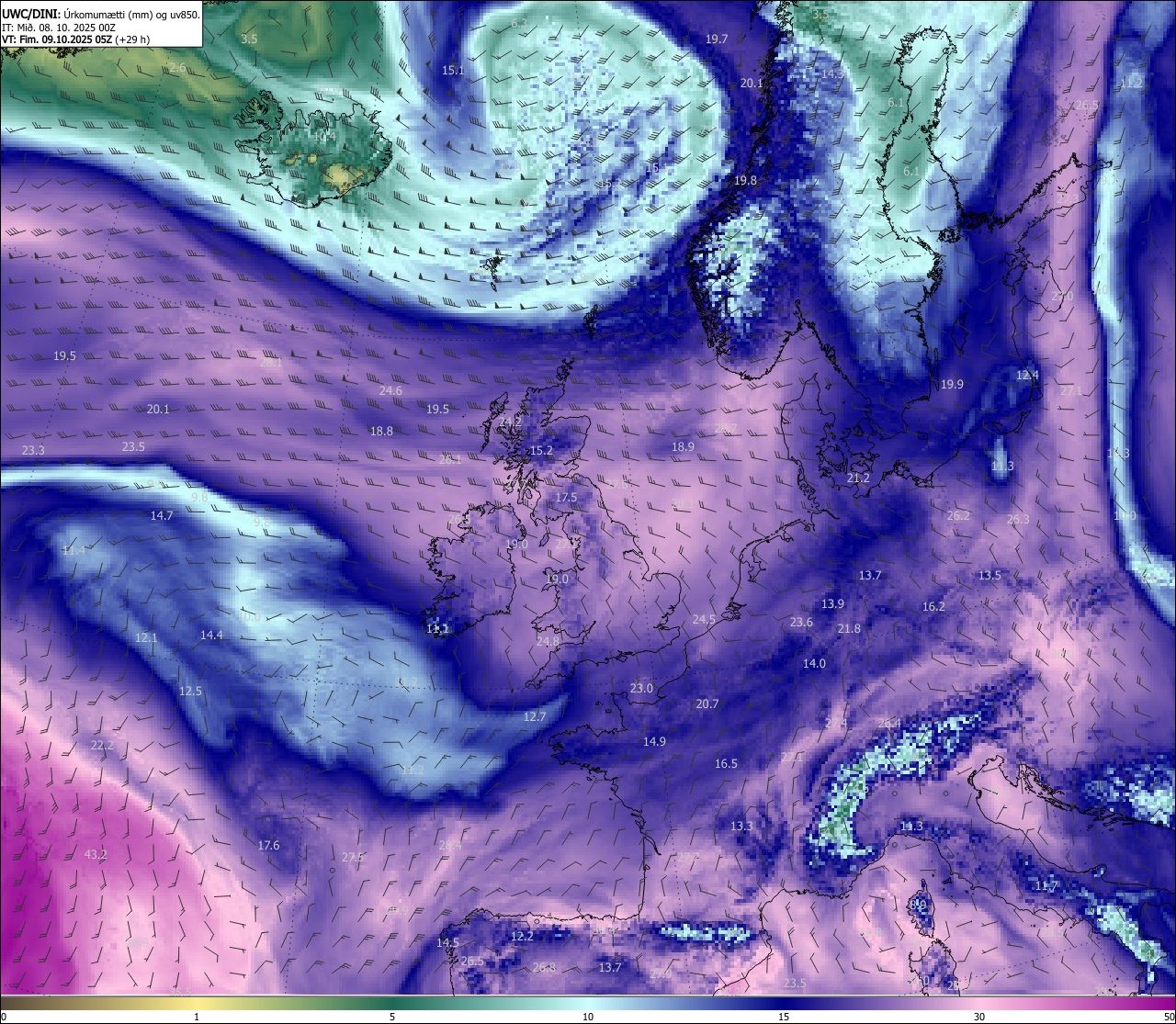Select the map value '21.8'
The width and height of the screenshot is (1176, 1024).
(x=849, y=628)
